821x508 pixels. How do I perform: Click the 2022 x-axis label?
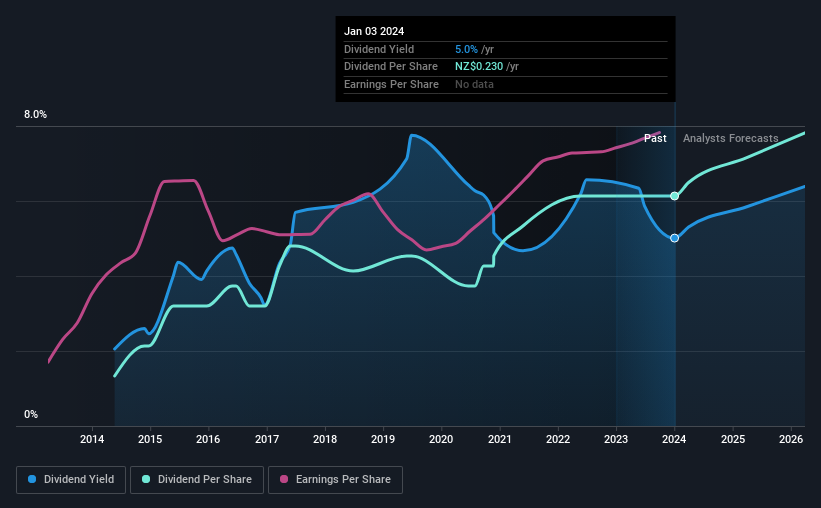[558, 439]
